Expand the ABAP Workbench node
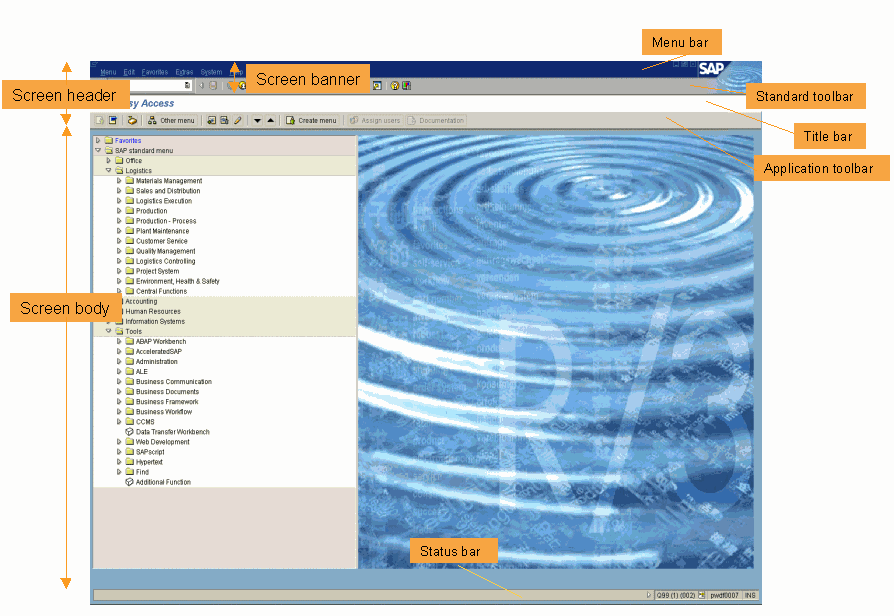Screen dimensions: 894x616 point(118,342)
